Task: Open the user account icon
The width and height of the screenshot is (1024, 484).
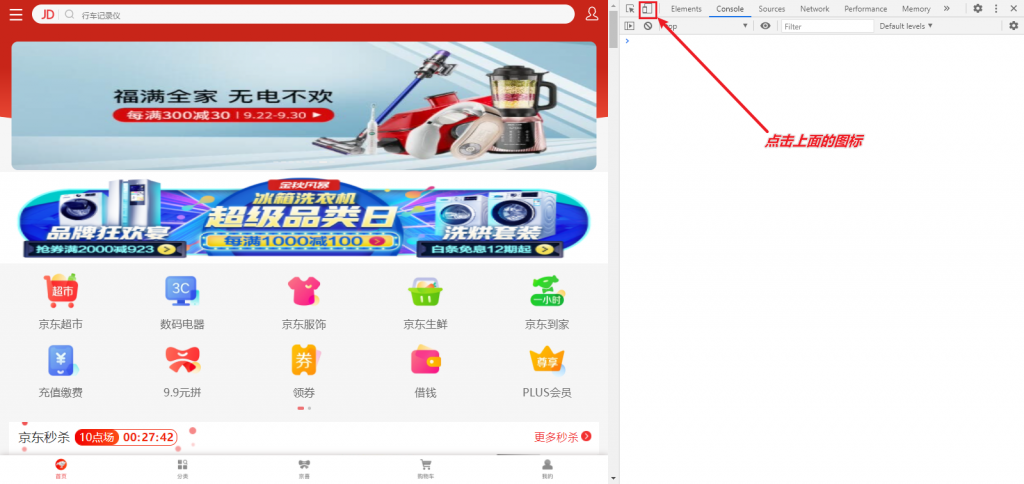Action: (592, 14)
